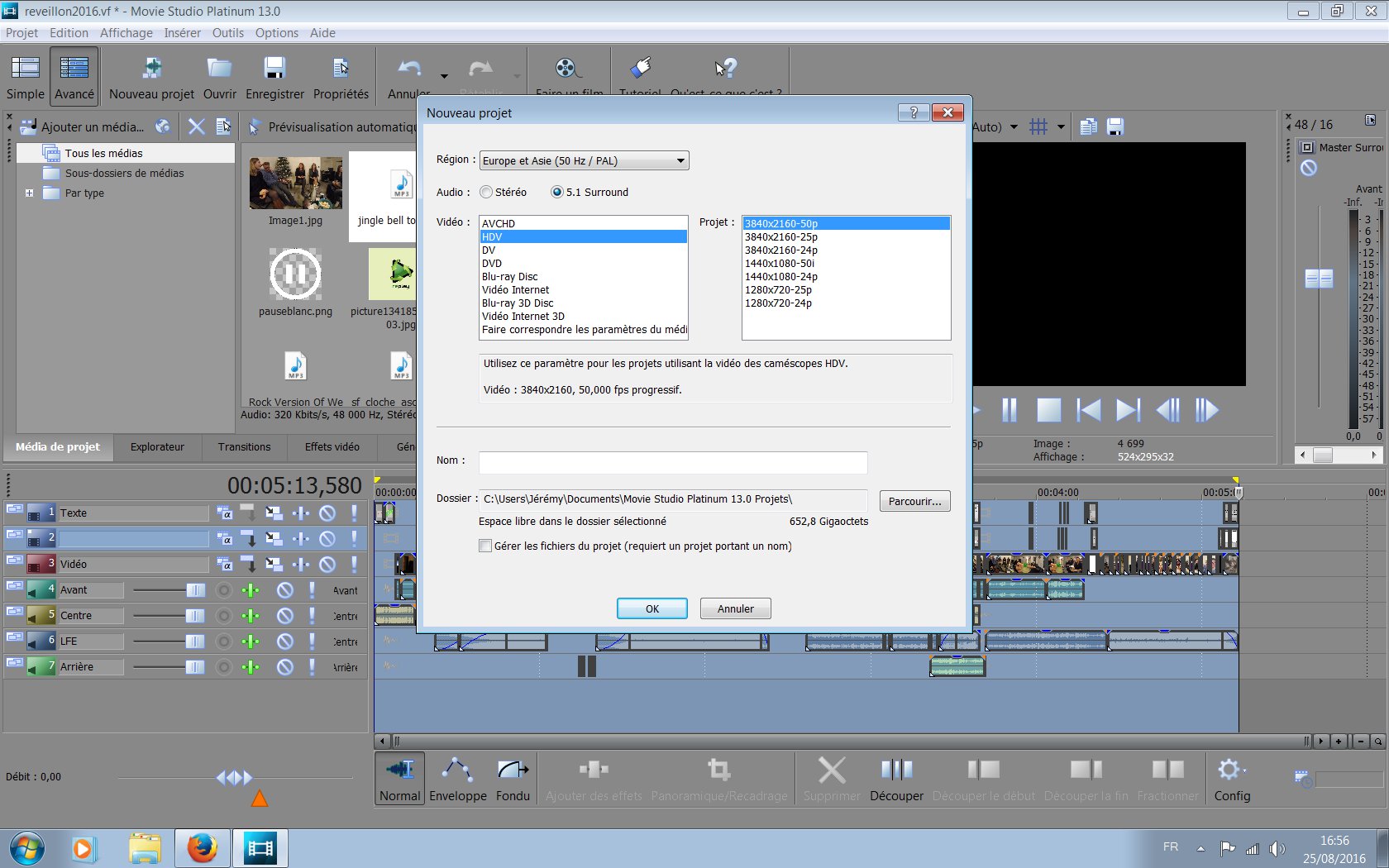Open the Tutoriel icon
Screen dimensions: 1389x868
641,68
